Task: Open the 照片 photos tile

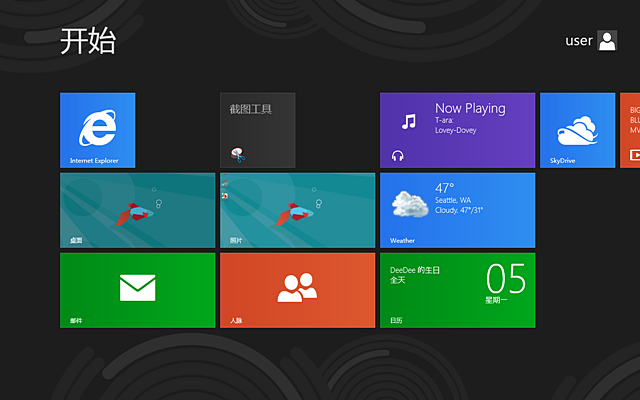Action: coord(298,210)
